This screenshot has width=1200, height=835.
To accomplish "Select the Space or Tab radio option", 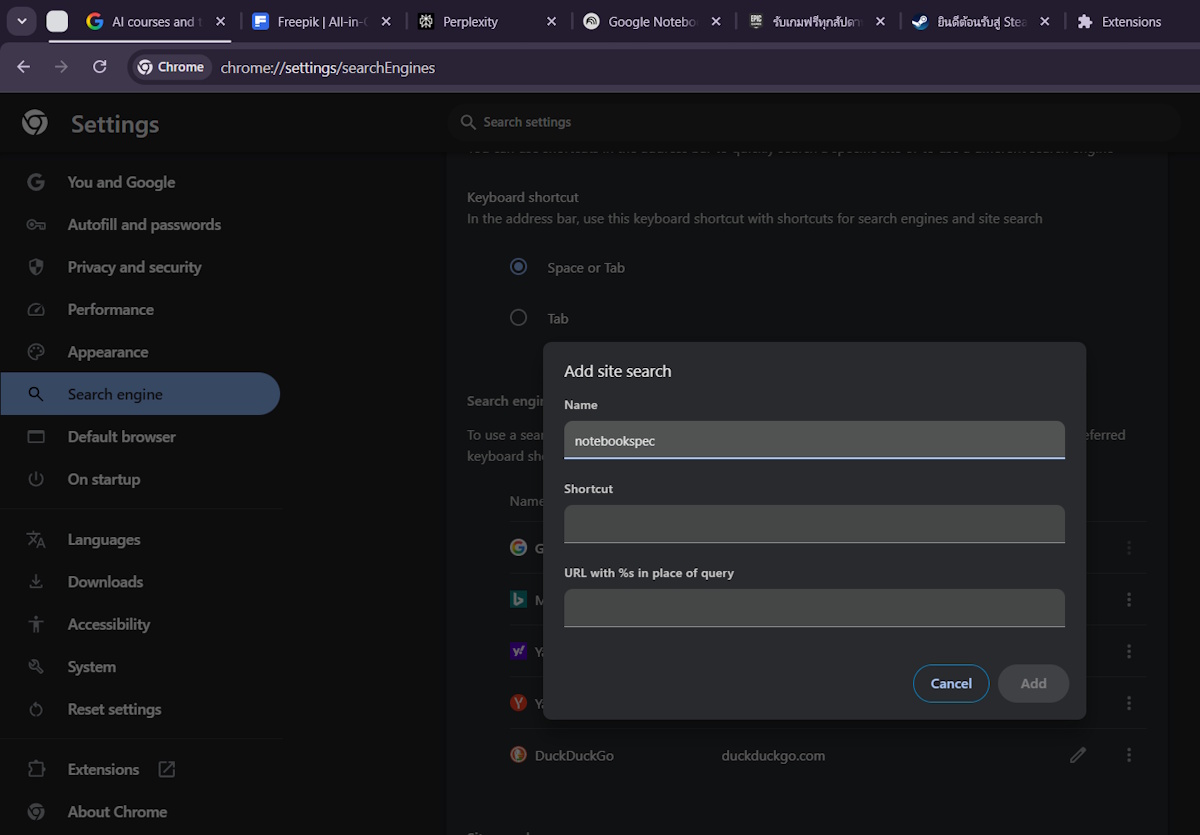I will click(x=518, y=267).
